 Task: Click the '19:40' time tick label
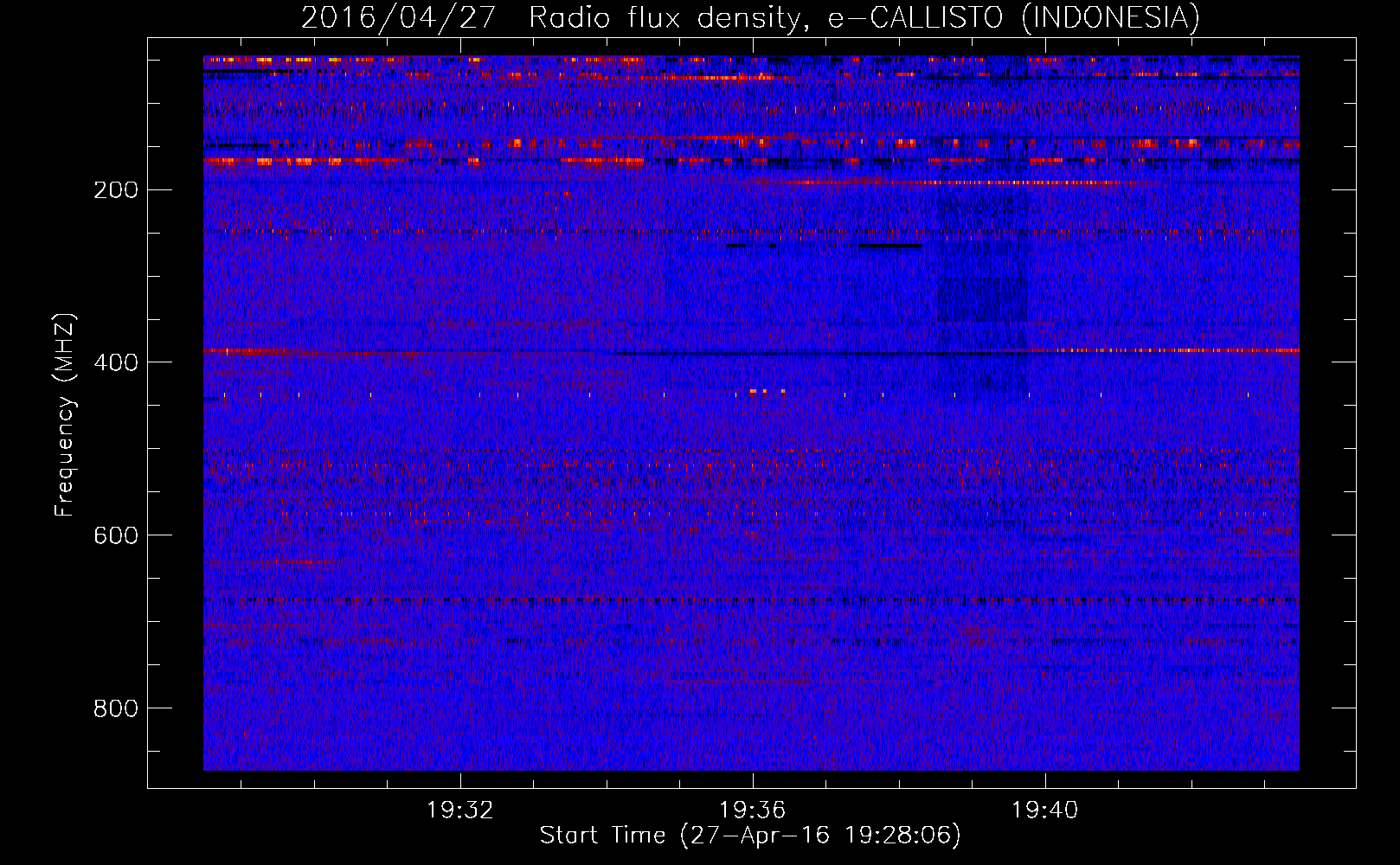(x=1045, y=810)
